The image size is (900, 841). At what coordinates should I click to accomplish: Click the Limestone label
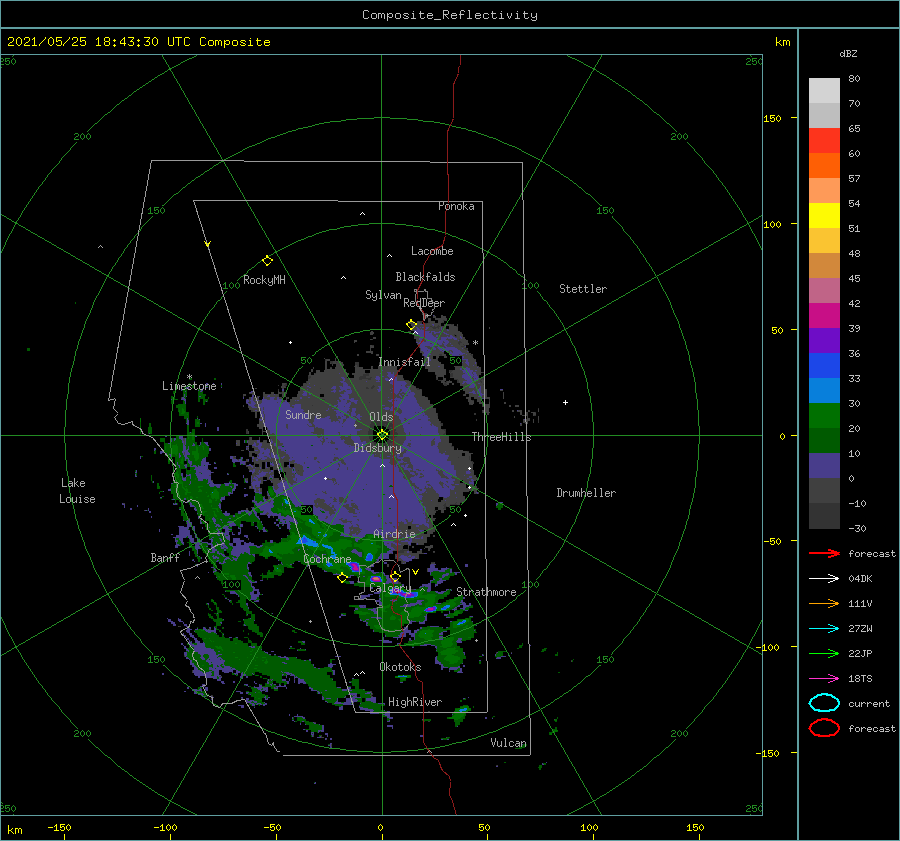[x=189, y=386]
